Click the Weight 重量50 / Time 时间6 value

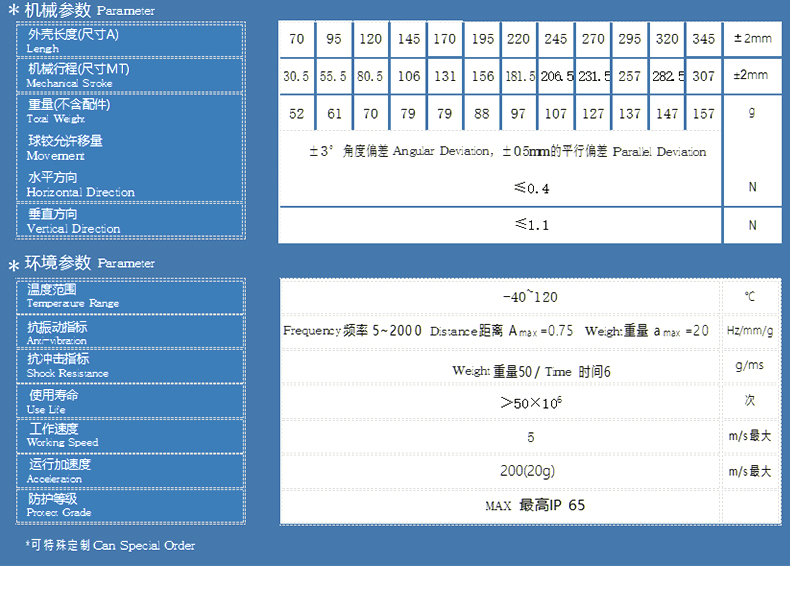click(531, 372)
